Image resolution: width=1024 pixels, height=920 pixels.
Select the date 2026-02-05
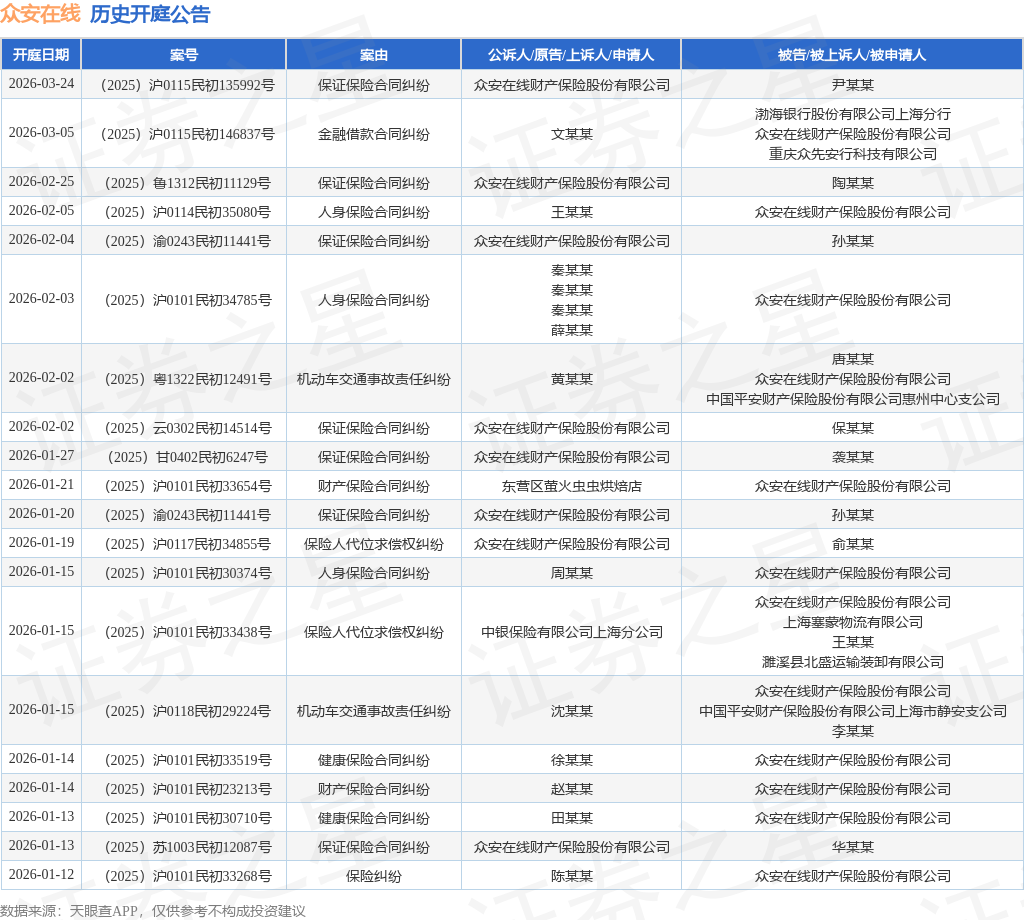(41, 210)
